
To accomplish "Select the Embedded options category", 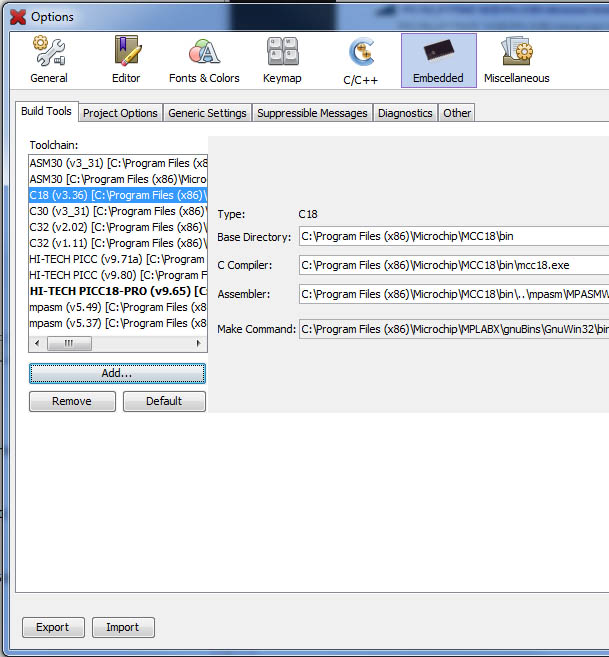I will point(438,60).
